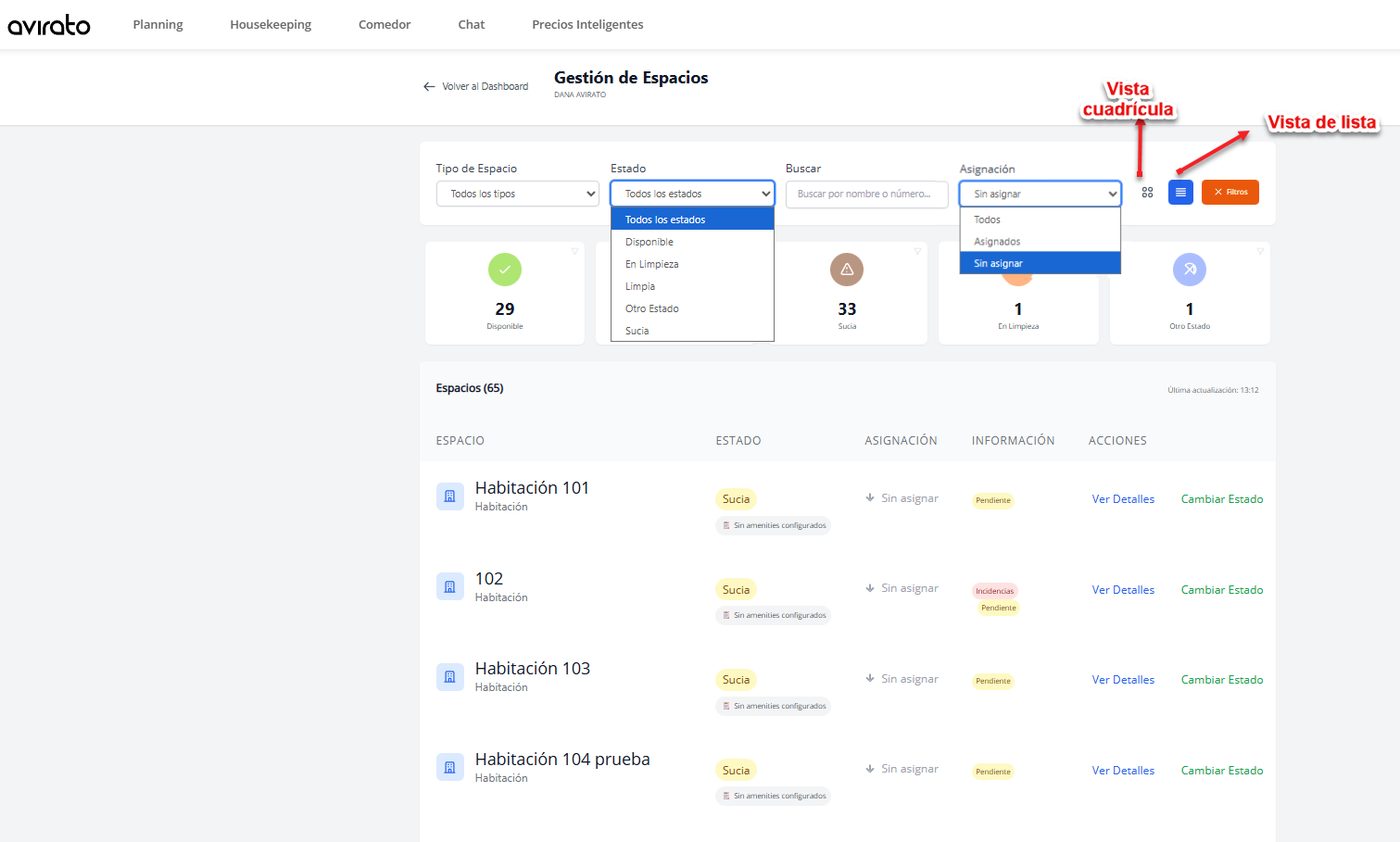Open the Precios Inteligentes tab
The height and width of the screenshot is (842, 1400).
[588, 25]
